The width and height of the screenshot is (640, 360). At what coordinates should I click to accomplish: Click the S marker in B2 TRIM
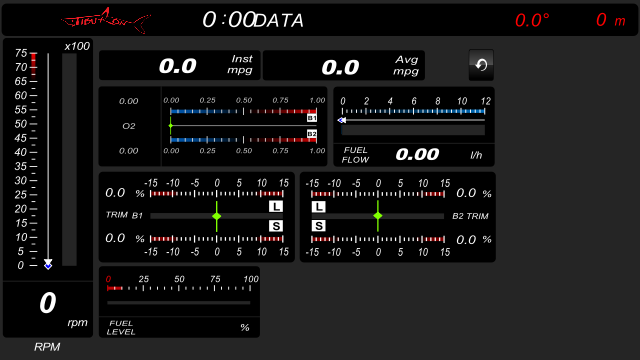coord(318,226)
